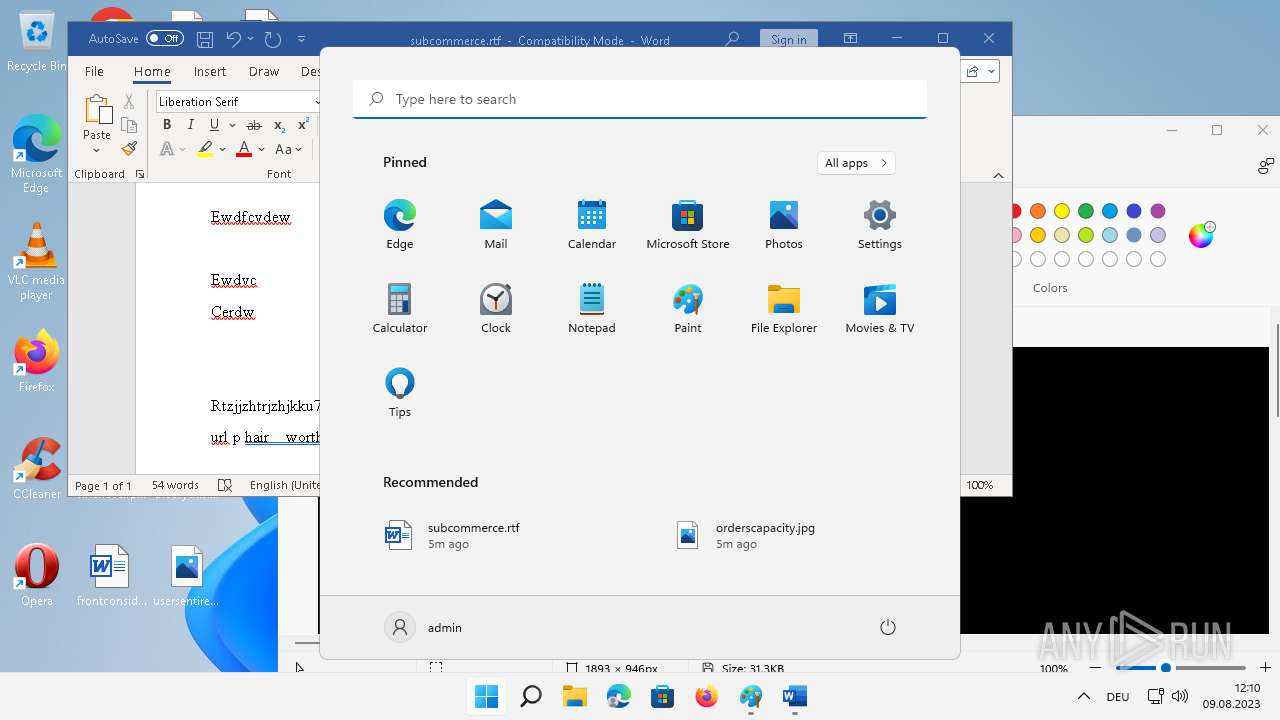Collapse the Word ribbon chevron
The width and height of the screenshot is (1280, 720).
(x=998, y=175)
